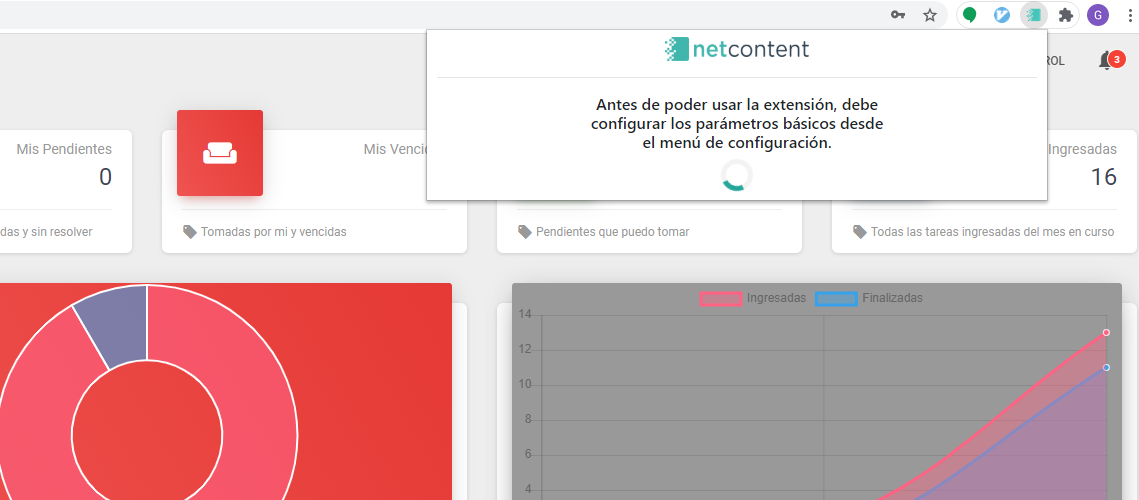Screen dimensions: 1139x500
Task: Open notifications bell with 3 badge
Action: pos(1110,60)
